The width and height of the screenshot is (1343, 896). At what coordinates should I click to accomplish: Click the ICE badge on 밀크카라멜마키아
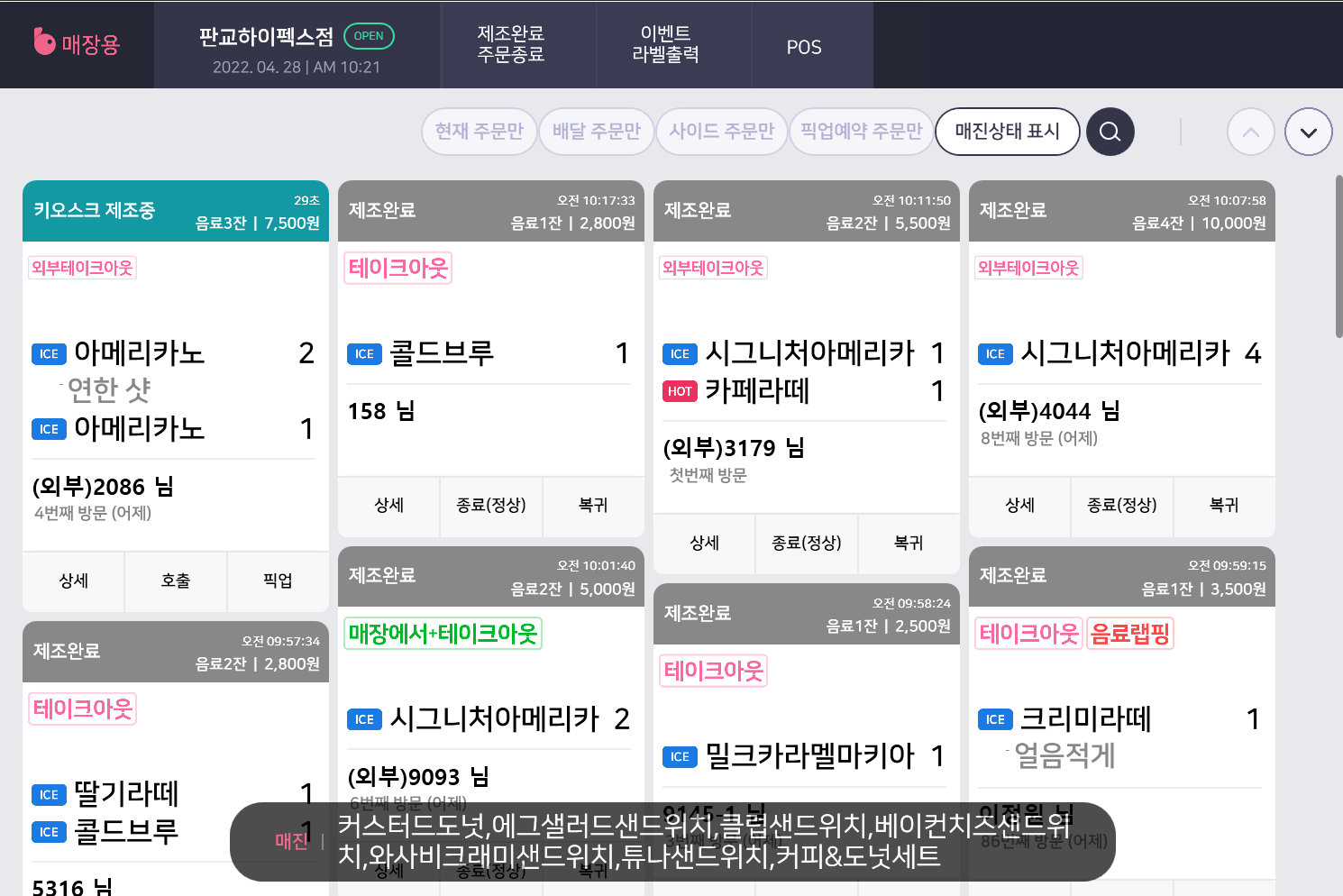tap(680, 756)
